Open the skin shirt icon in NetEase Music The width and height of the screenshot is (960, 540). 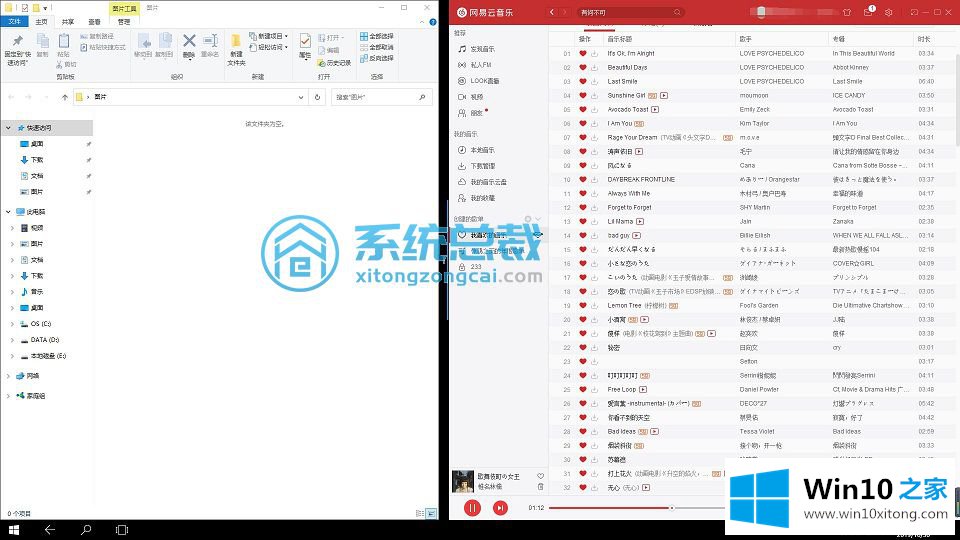847,12
